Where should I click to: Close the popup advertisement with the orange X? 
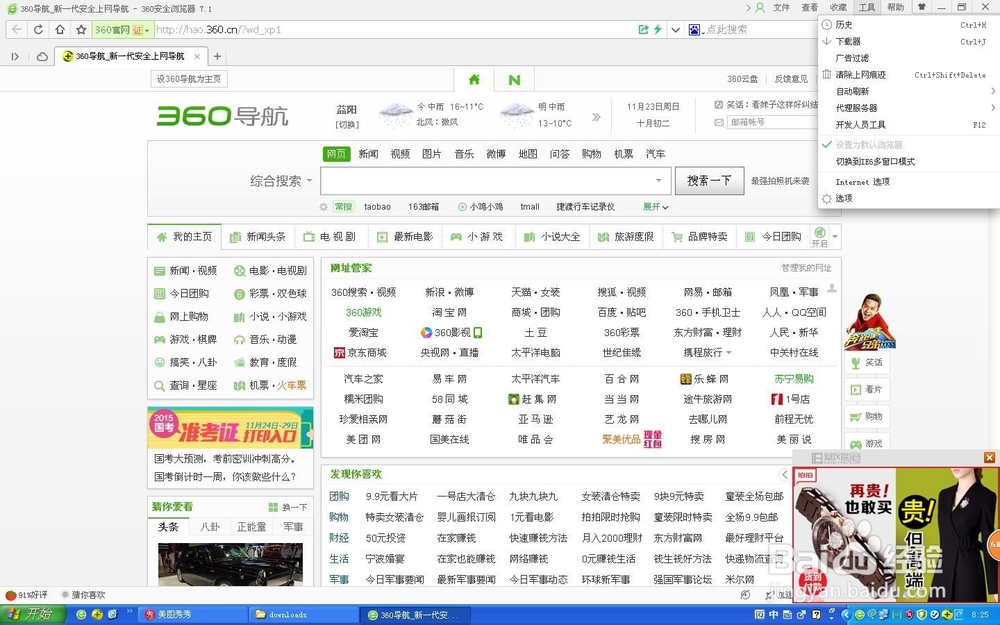pyautogui.click(x=989, y=457)
